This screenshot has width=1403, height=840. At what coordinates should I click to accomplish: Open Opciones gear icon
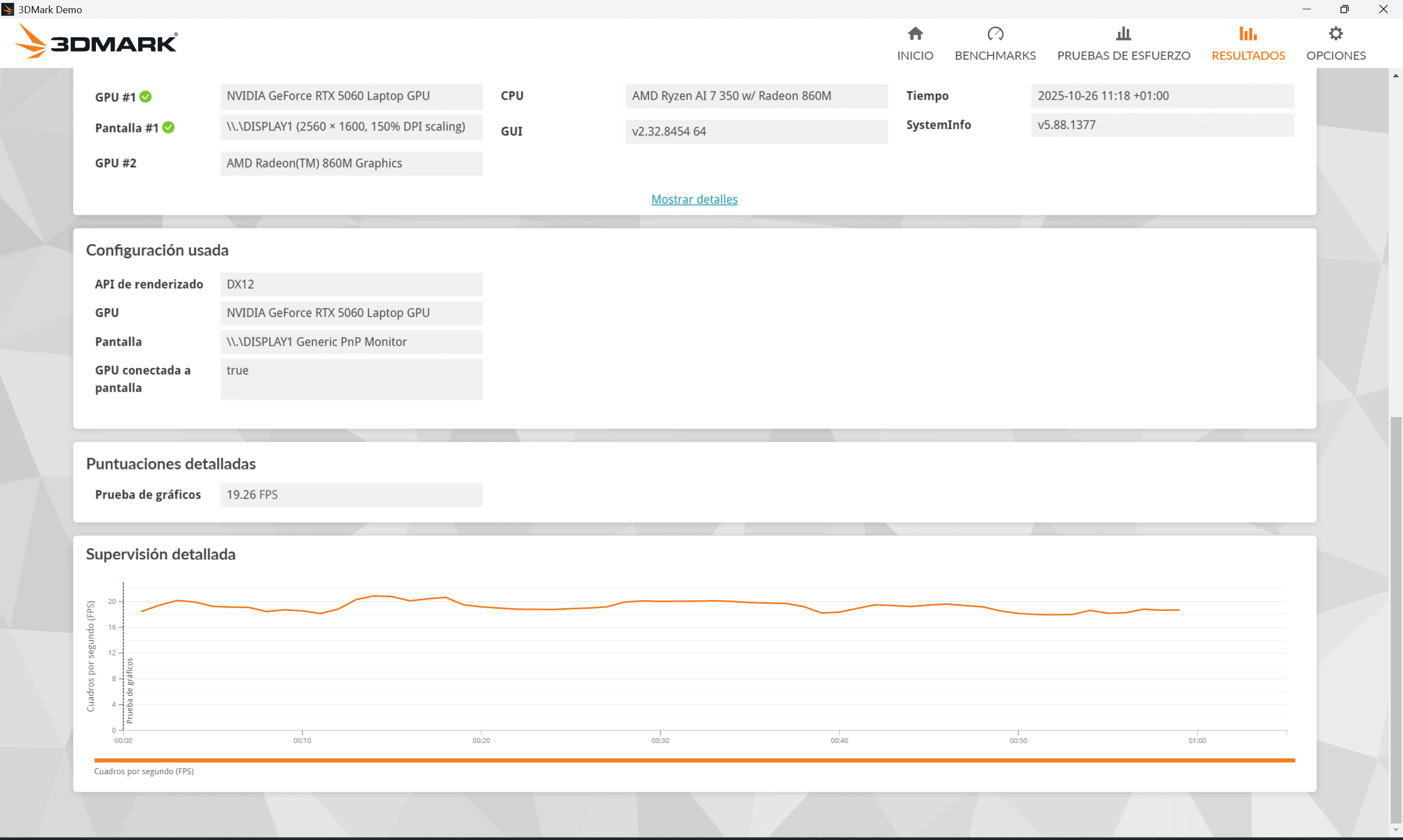pyautogui.click(x=1336, y=34)
